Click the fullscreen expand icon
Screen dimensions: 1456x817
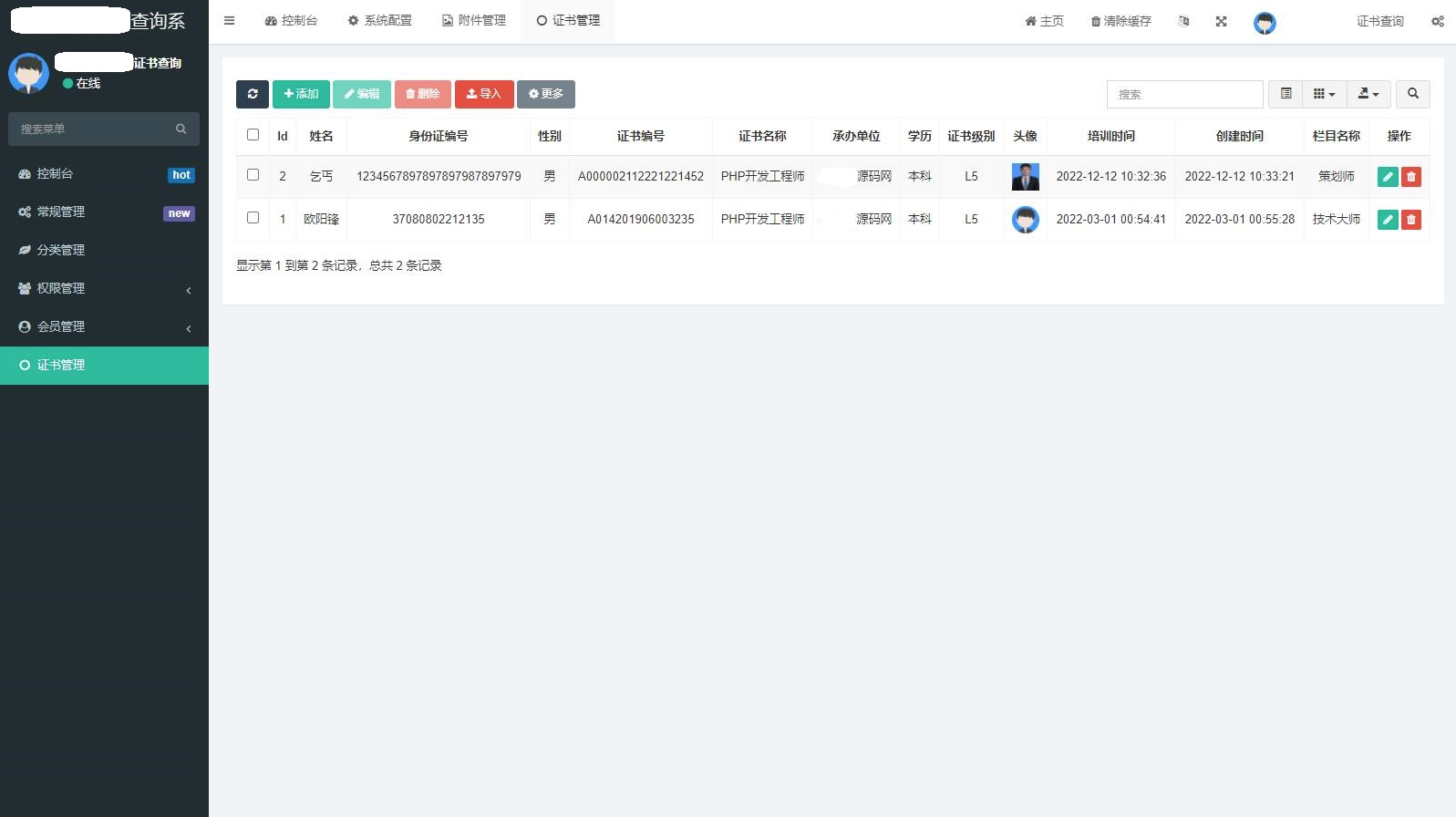[1221, 21]
